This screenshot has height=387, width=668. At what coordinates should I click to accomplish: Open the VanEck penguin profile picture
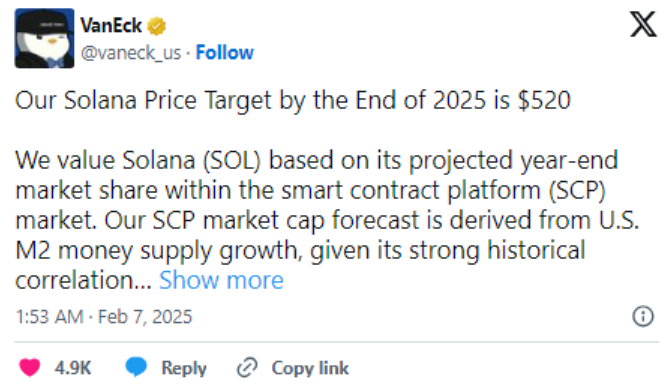44,38
